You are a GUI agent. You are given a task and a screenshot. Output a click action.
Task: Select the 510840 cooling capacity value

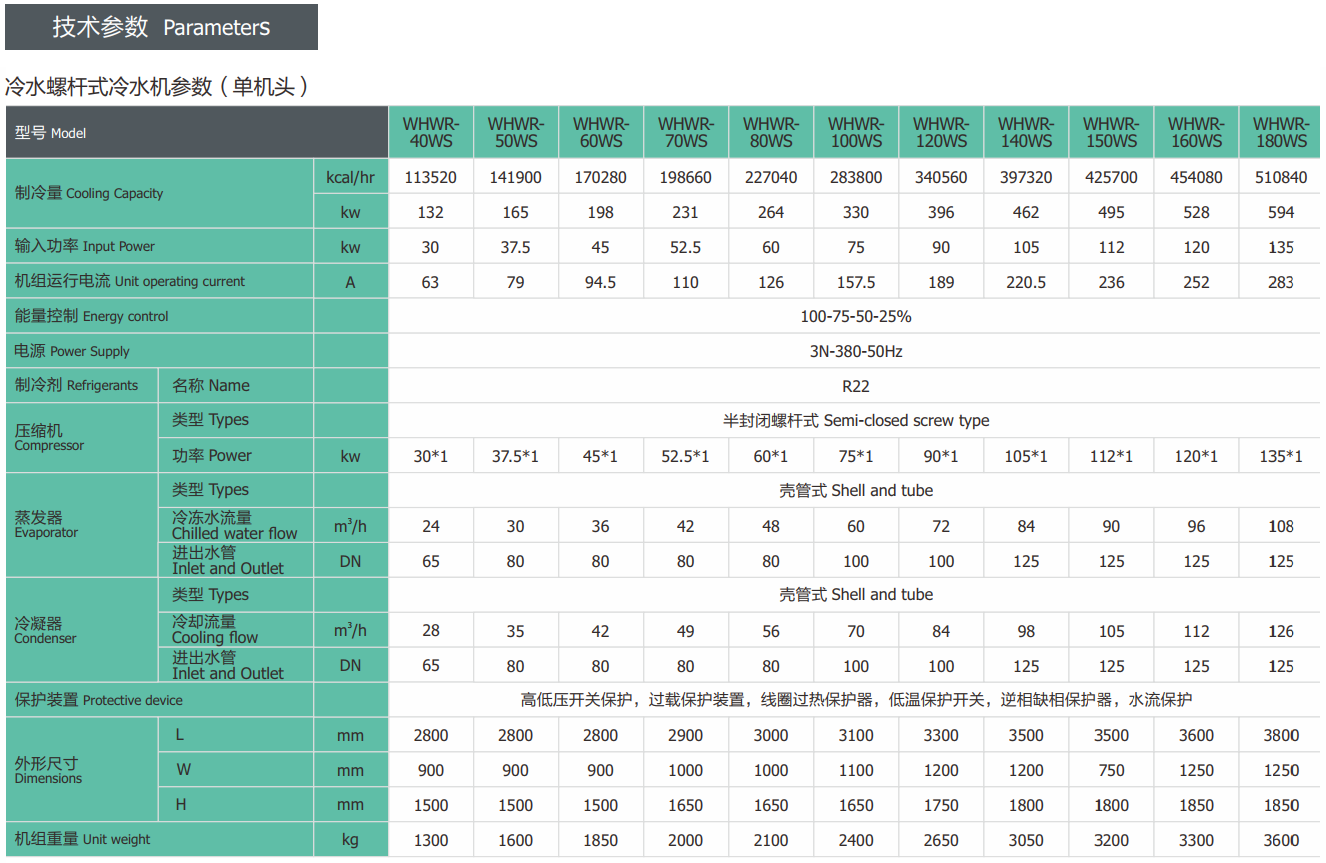[1280, 177]
